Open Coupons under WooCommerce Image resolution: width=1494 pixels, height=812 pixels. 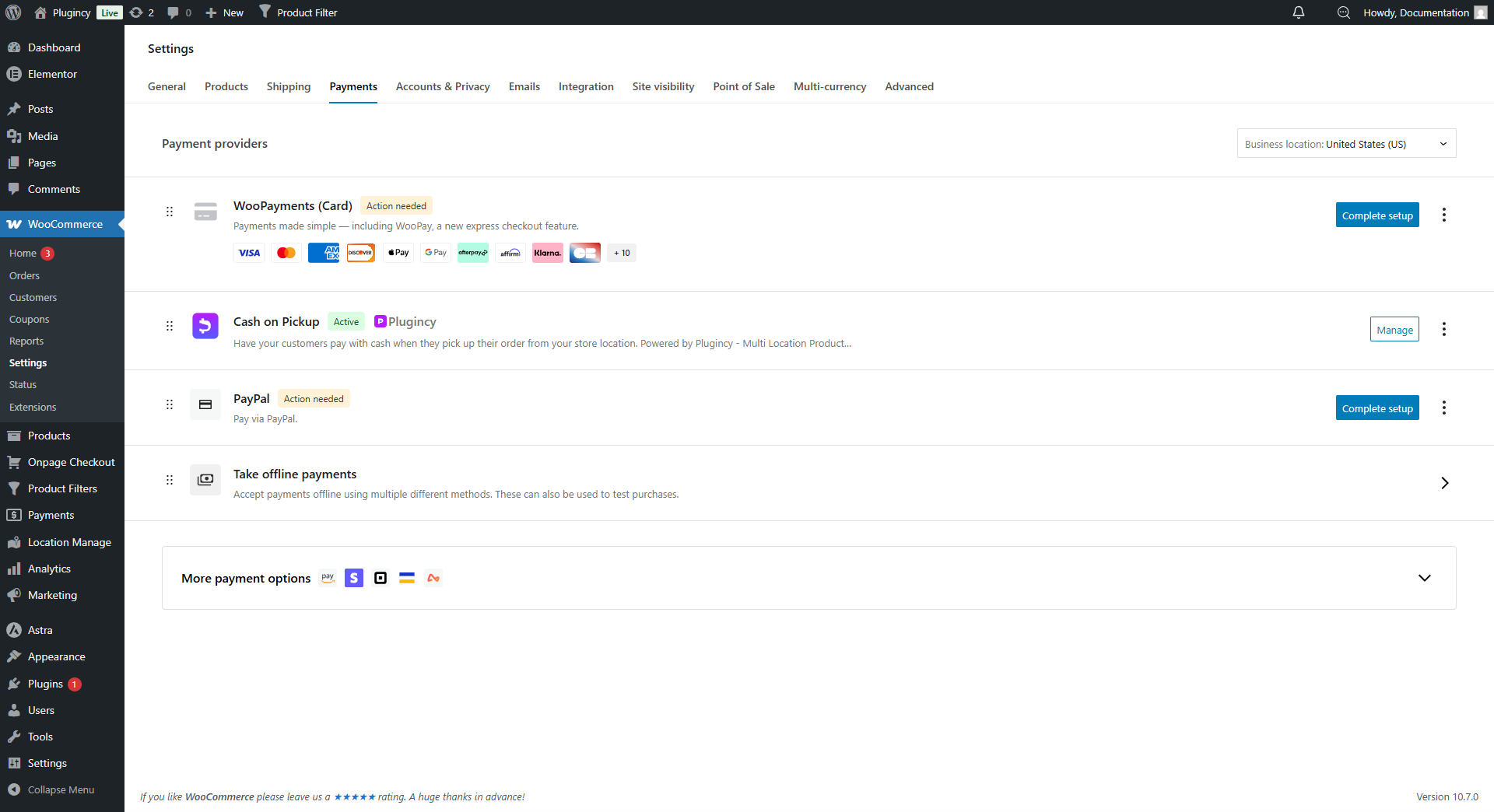[x=29, y=319]
